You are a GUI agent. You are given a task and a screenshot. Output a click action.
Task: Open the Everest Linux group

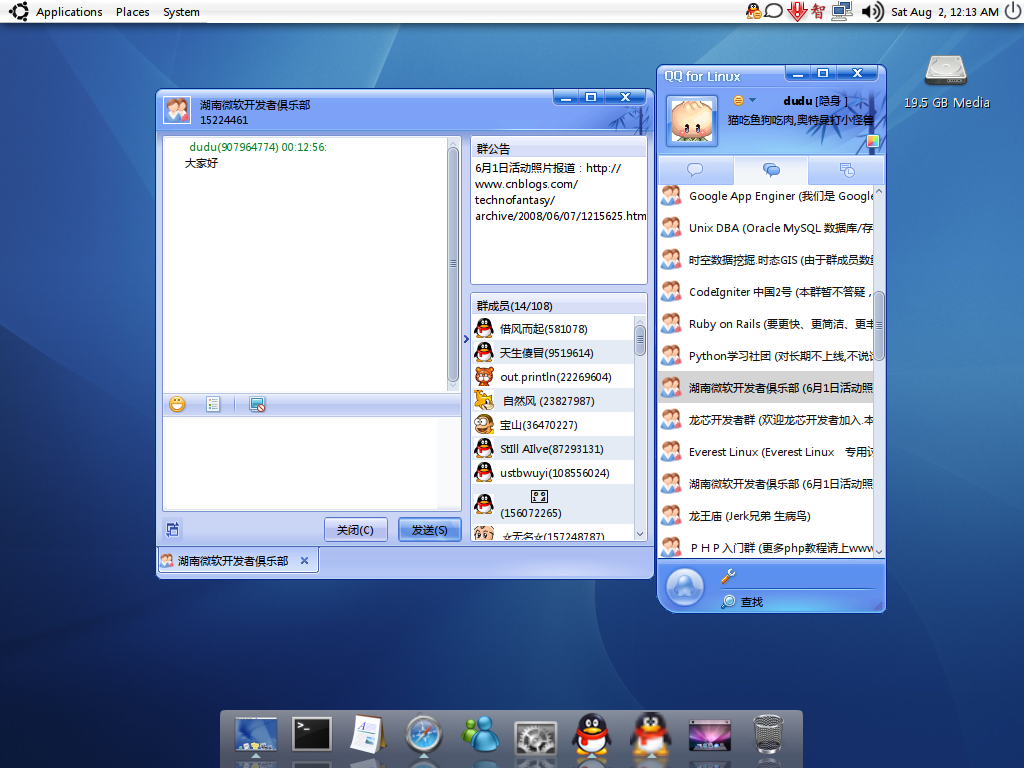(x=766, y=452)
